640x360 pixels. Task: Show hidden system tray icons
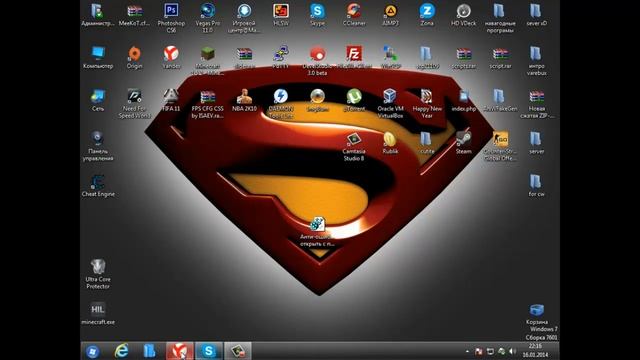pos(467,351)
